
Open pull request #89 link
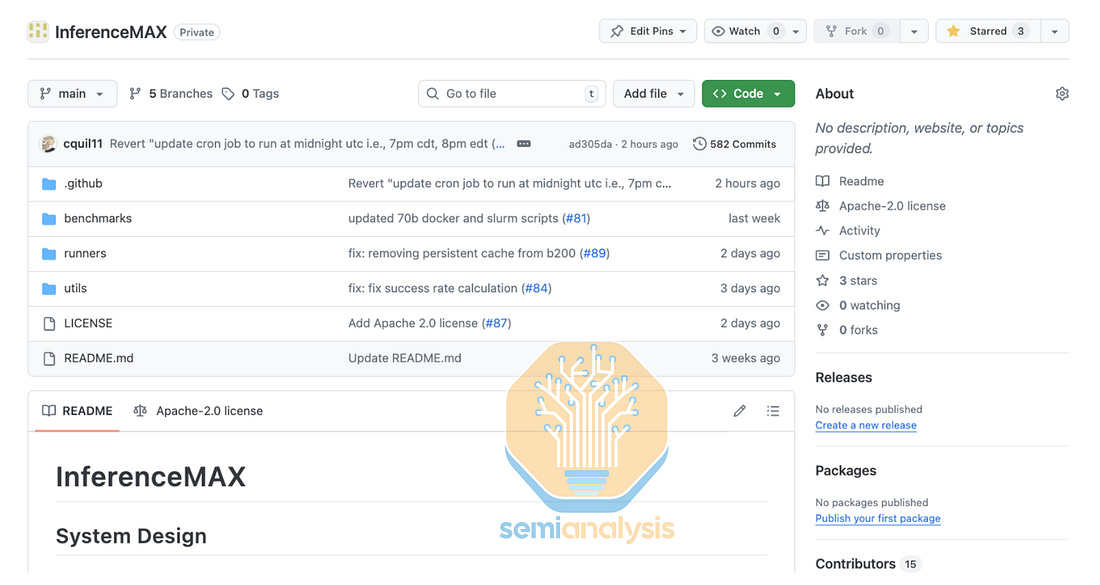coord(594,253)
